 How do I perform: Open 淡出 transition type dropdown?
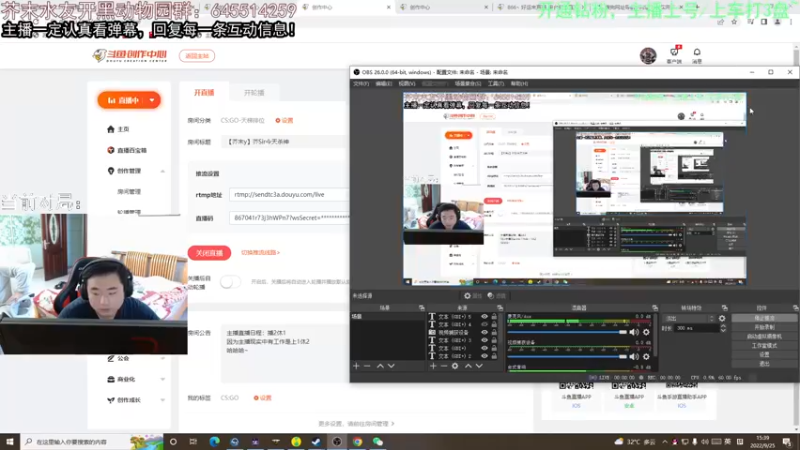coord(688,318)
